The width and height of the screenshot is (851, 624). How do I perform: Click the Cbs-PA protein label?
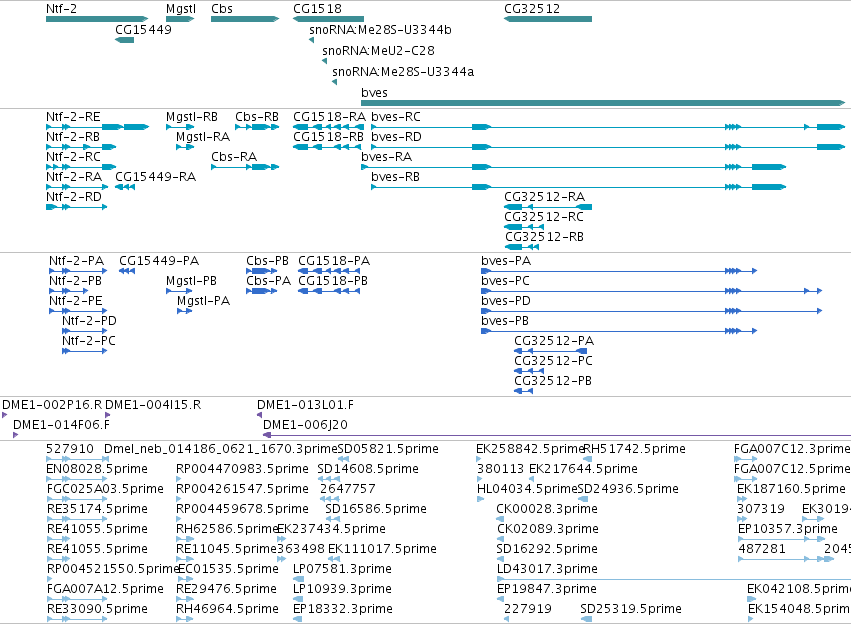tap(269, 281)
